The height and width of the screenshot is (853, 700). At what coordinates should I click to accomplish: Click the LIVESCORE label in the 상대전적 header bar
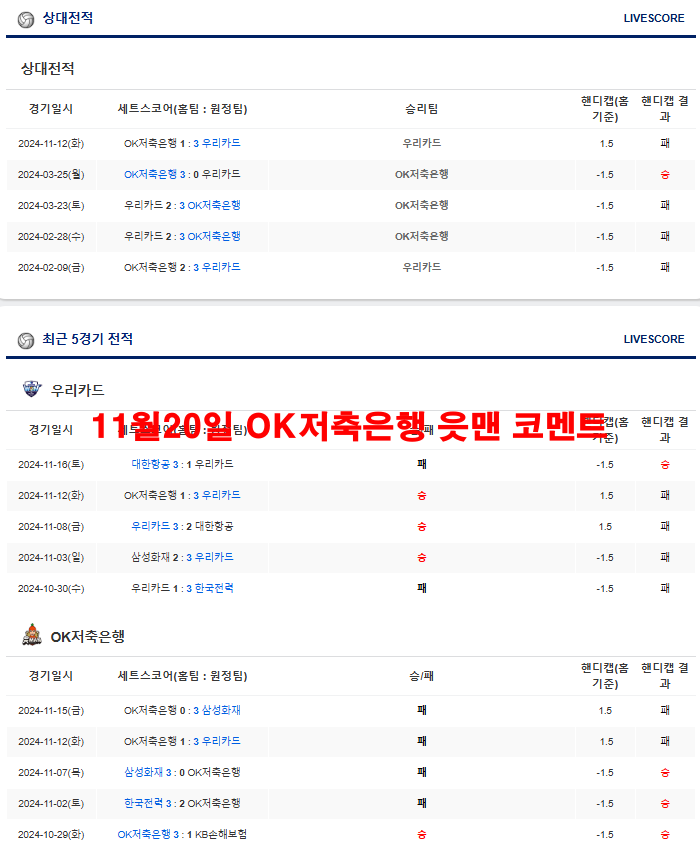pos(654,19)
